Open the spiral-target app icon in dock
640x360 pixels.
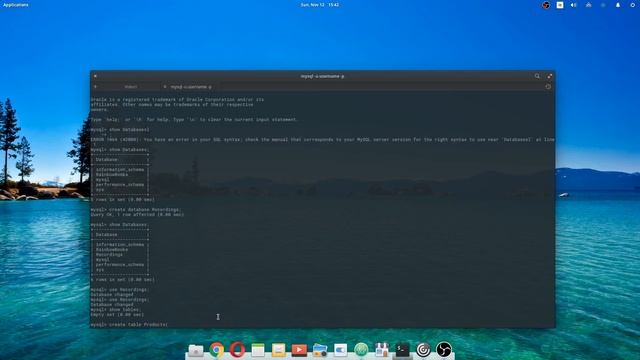click(423, 350)
